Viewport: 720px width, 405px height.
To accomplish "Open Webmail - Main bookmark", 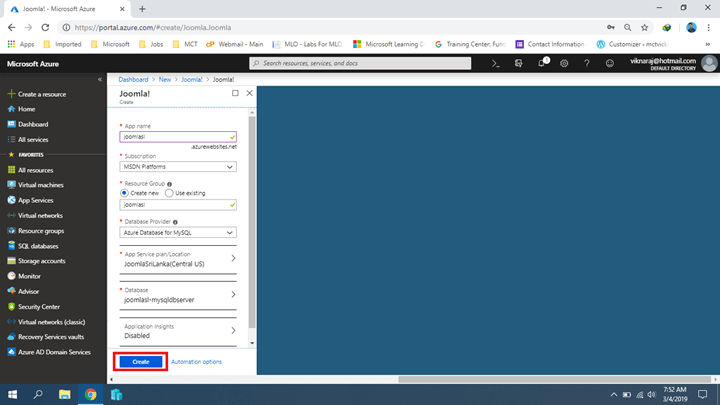I will [235, 44].
